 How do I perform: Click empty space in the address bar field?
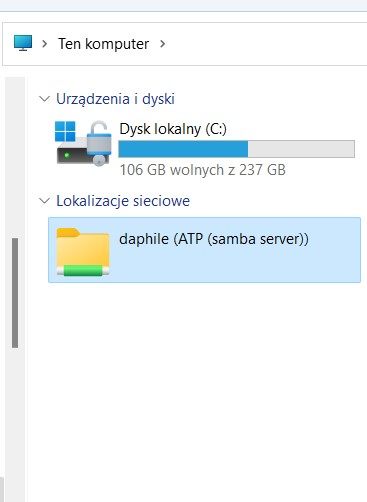click(267, 44)
